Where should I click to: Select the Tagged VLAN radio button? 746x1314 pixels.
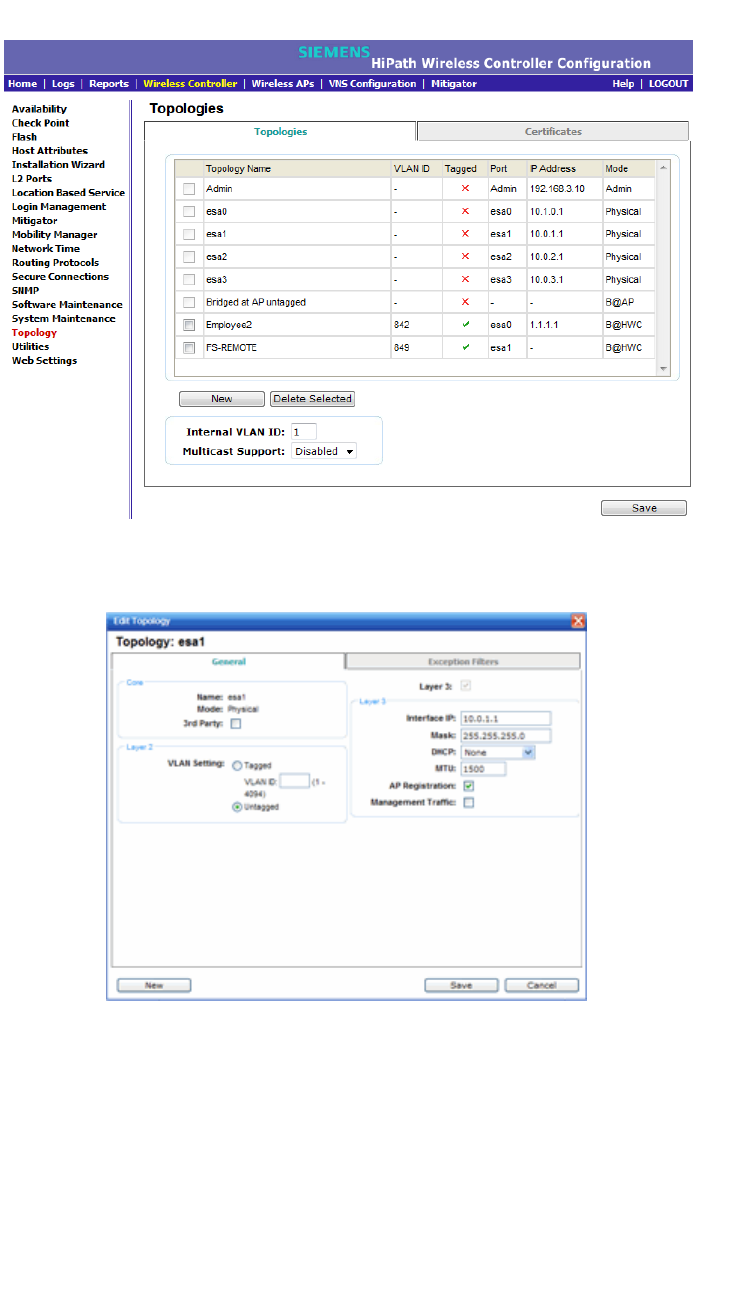[x=237, y=765]
